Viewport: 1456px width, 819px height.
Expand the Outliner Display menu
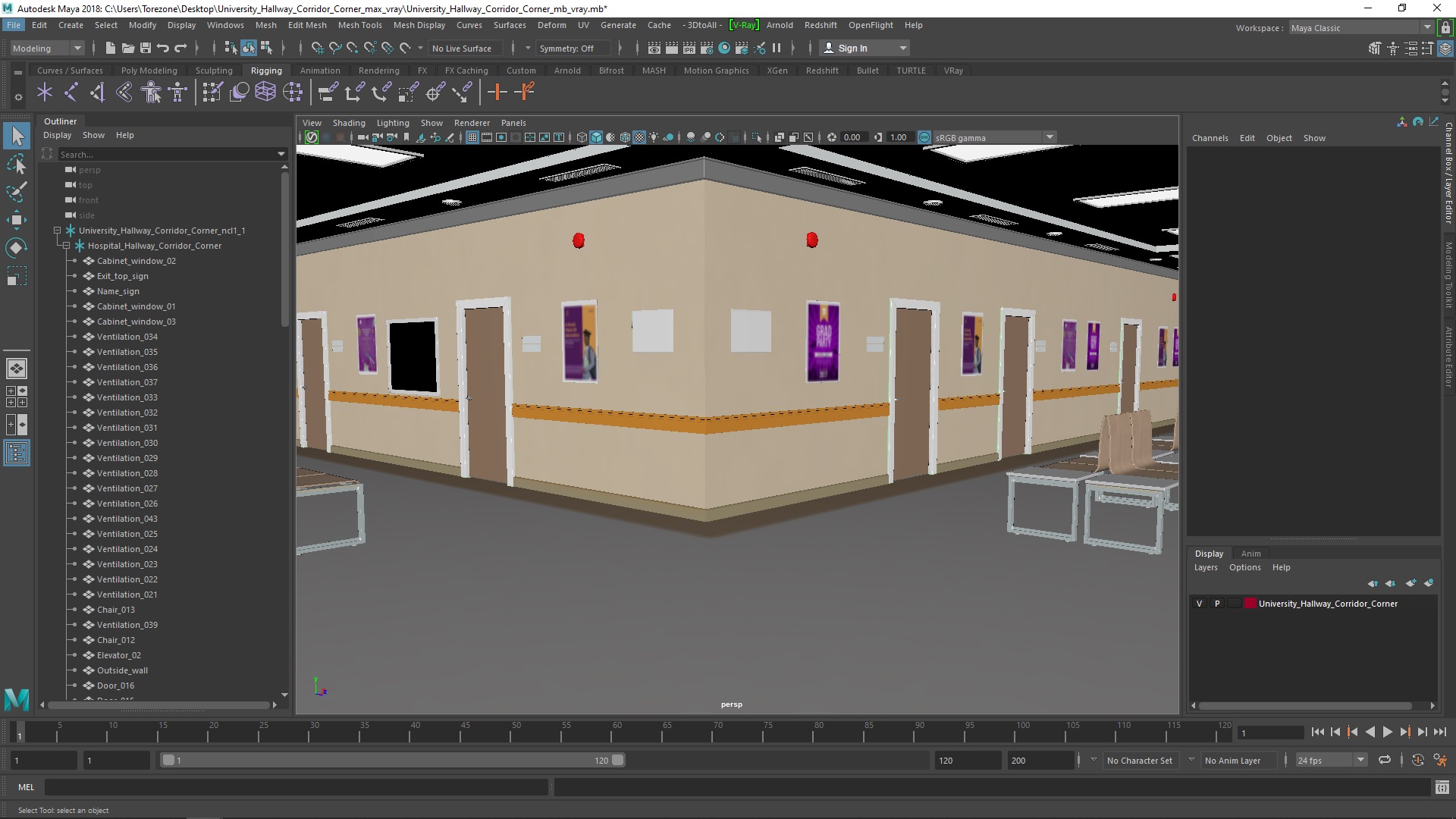tap(56, 135)
